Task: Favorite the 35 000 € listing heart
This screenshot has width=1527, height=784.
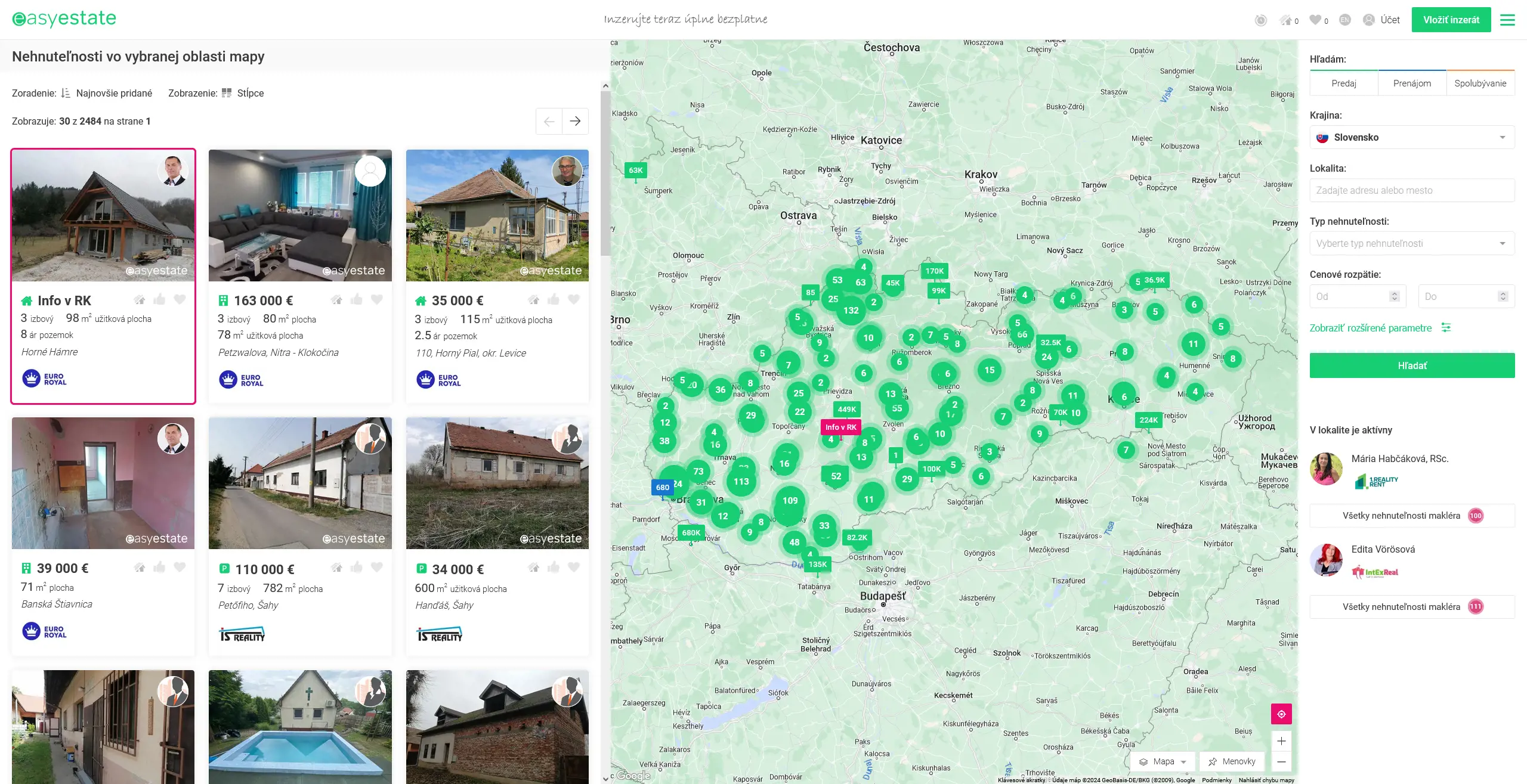Action: point(573,299)
